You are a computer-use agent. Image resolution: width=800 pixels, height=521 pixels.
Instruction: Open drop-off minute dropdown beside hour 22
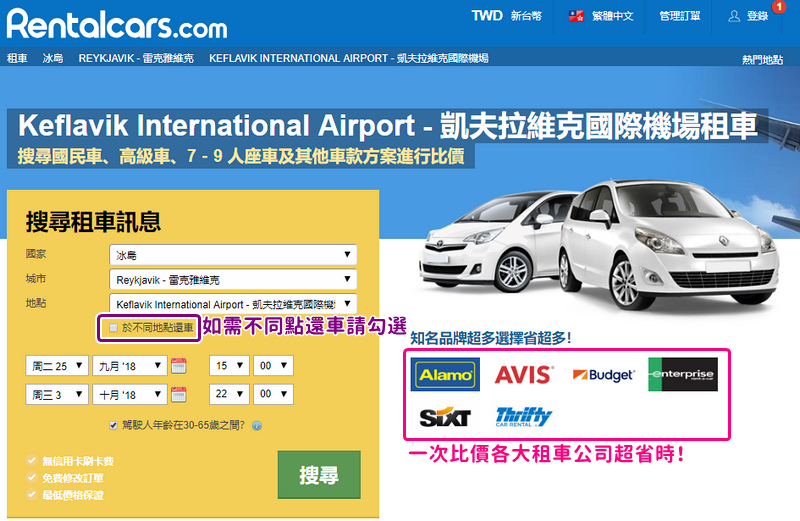273,394
